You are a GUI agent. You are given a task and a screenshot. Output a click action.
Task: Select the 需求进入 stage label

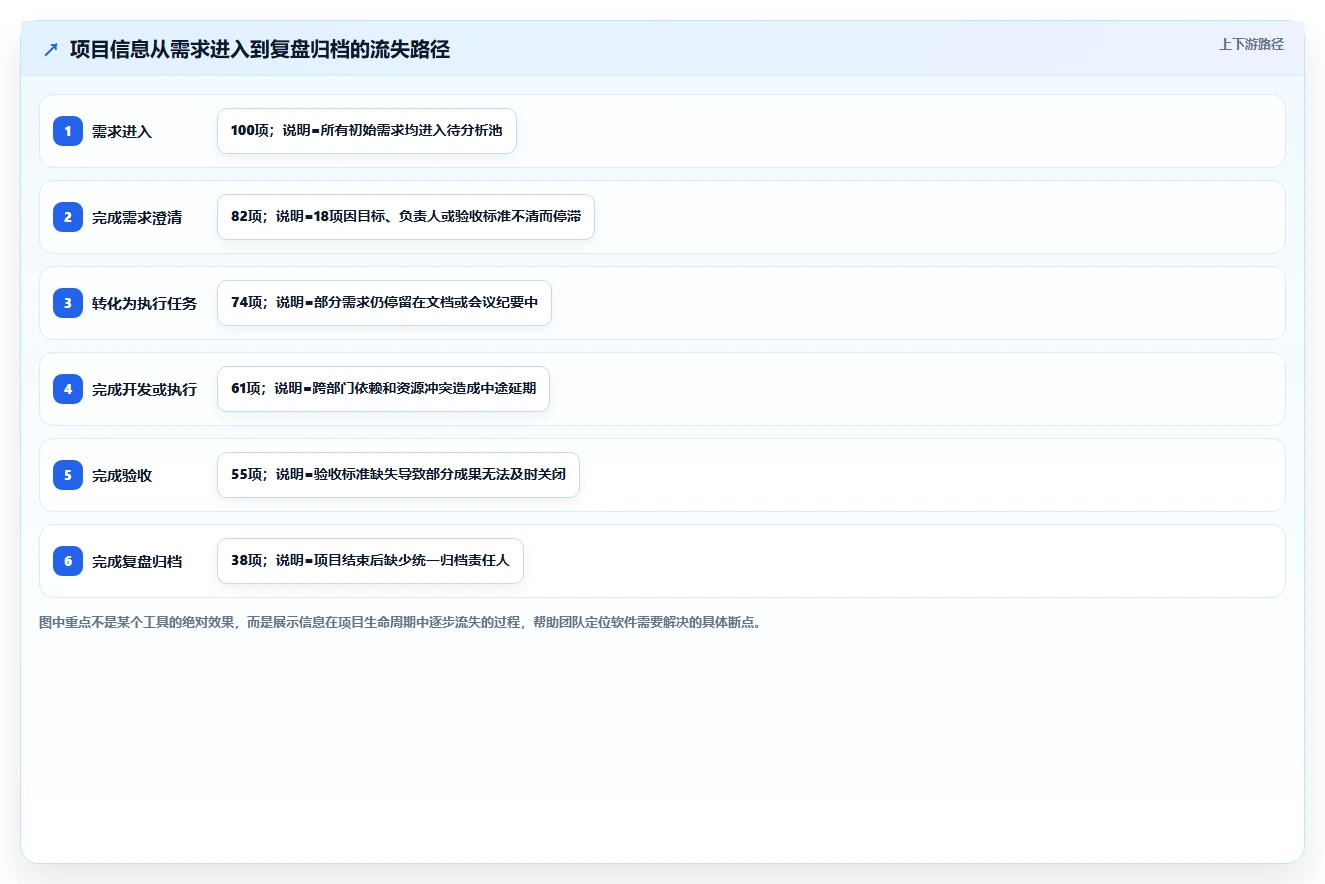[x=122, y=131]
